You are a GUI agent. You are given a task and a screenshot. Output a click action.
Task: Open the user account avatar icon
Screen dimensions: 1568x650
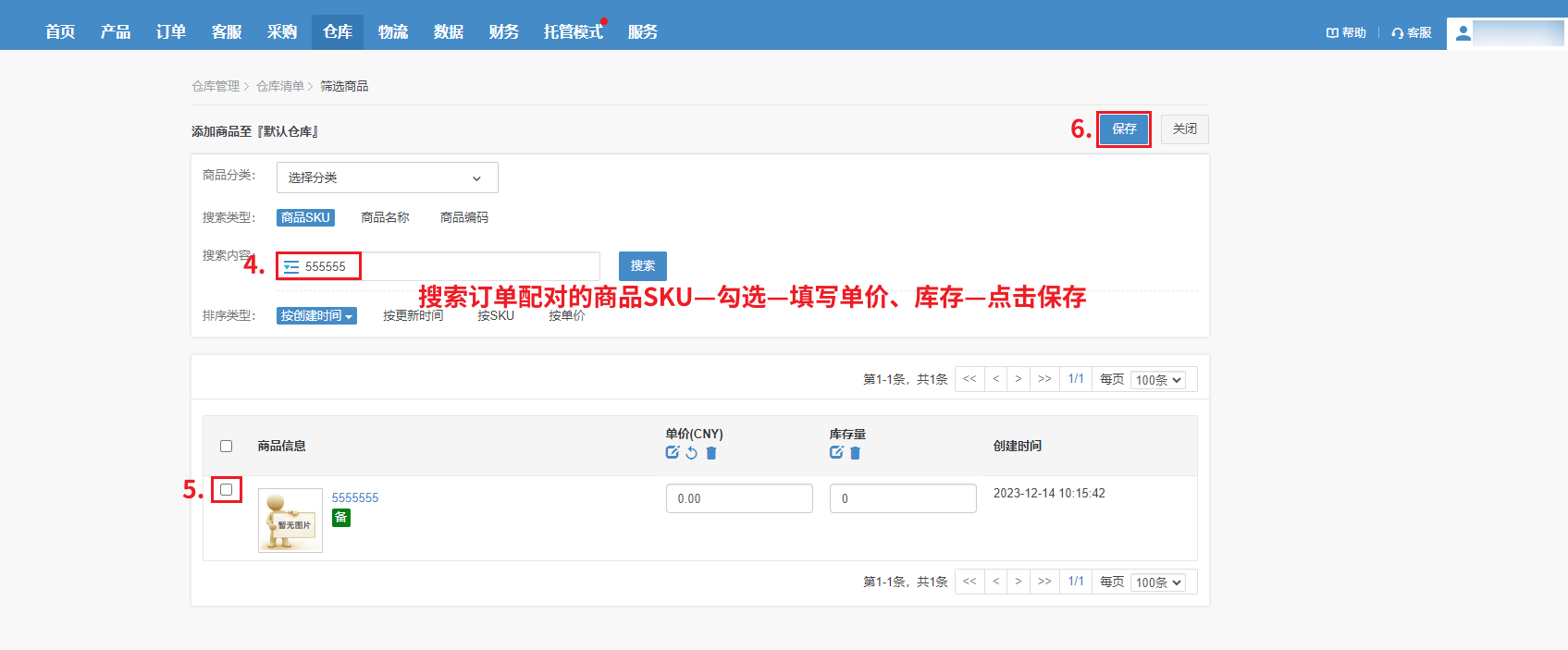(1463, 32)
